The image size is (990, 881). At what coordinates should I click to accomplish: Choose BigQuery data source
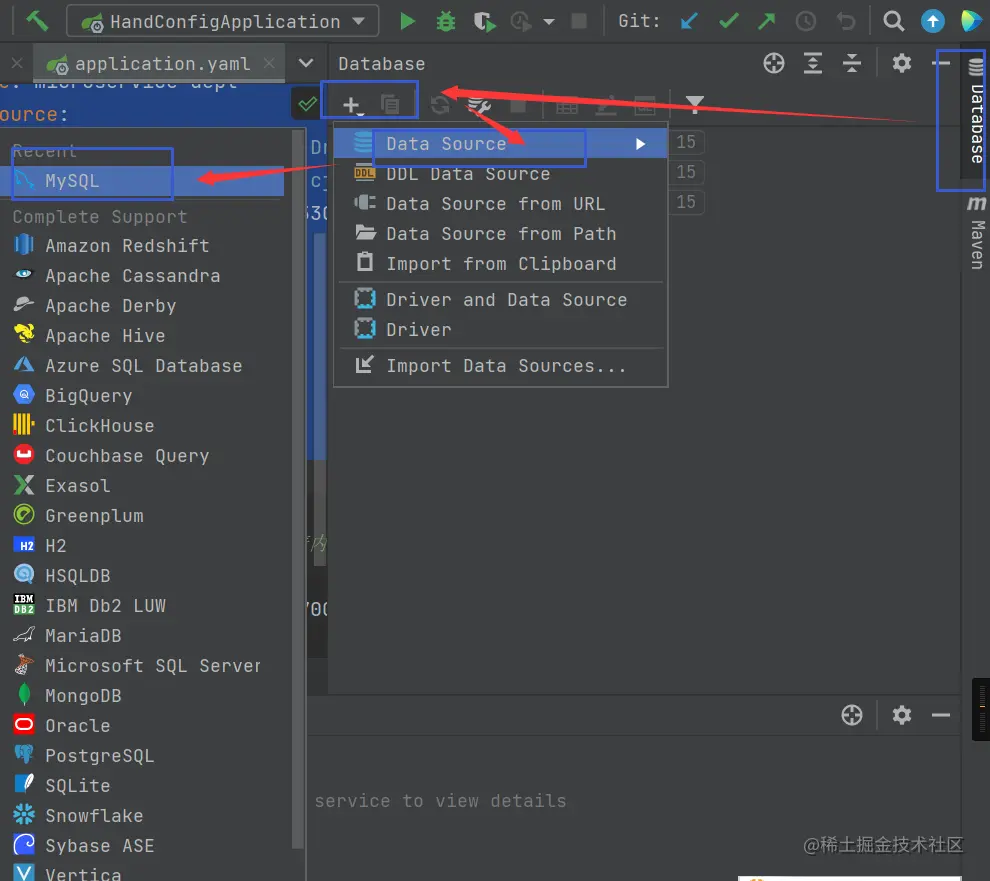142,395
